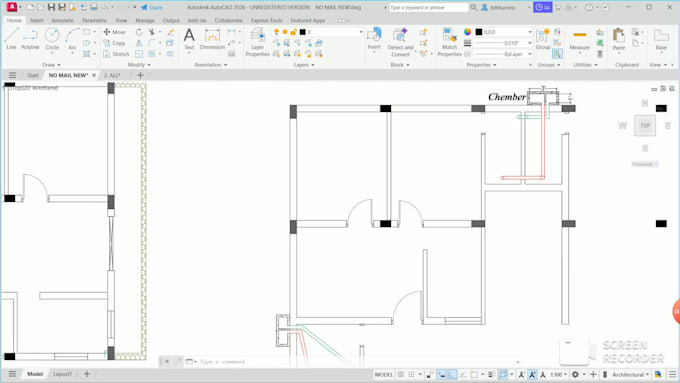680x383 pixels.
Task: Select the Dimension tool
Action: tap(212, 39)
